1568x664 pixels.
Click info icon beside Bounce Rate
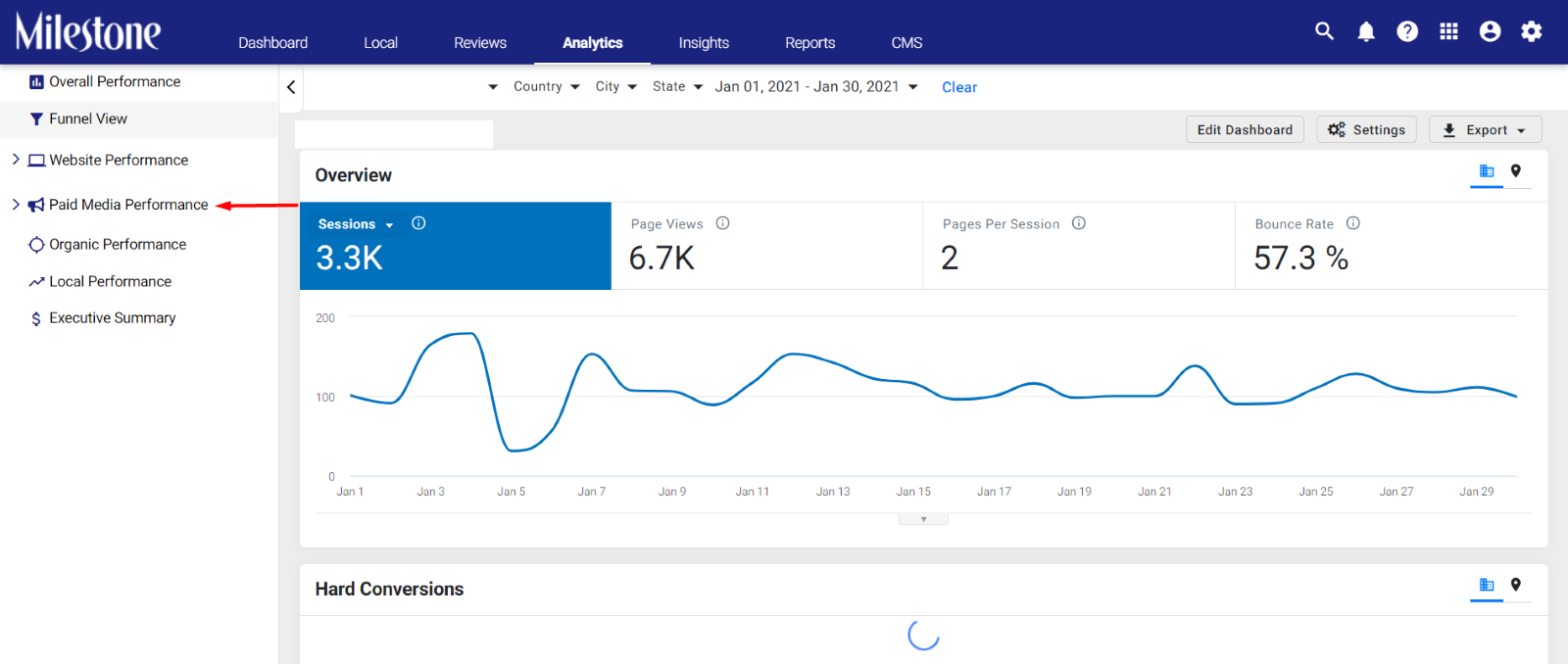point(1352,223)
